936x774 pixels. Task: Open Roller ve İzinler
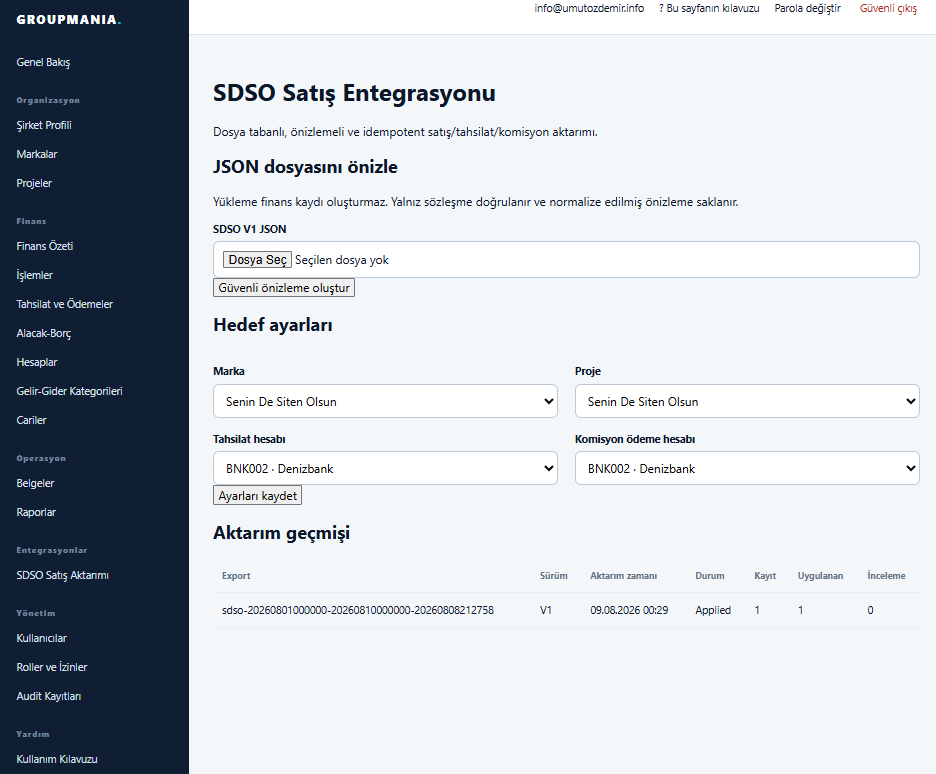click(x=52, y=667)
